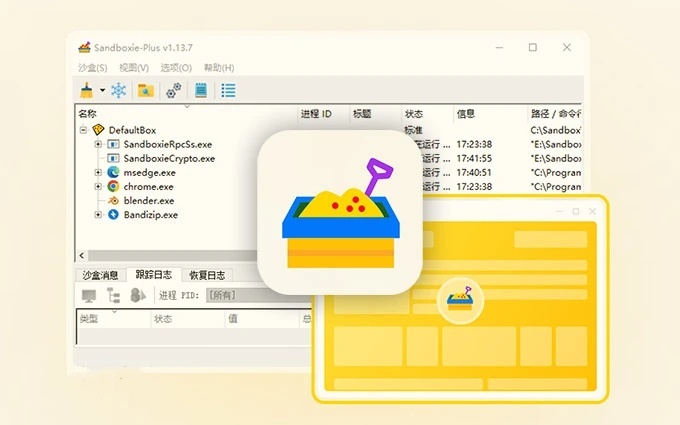Sort by the 信息 column header
The image size is (680, 425).
click(x=490, y=114)
